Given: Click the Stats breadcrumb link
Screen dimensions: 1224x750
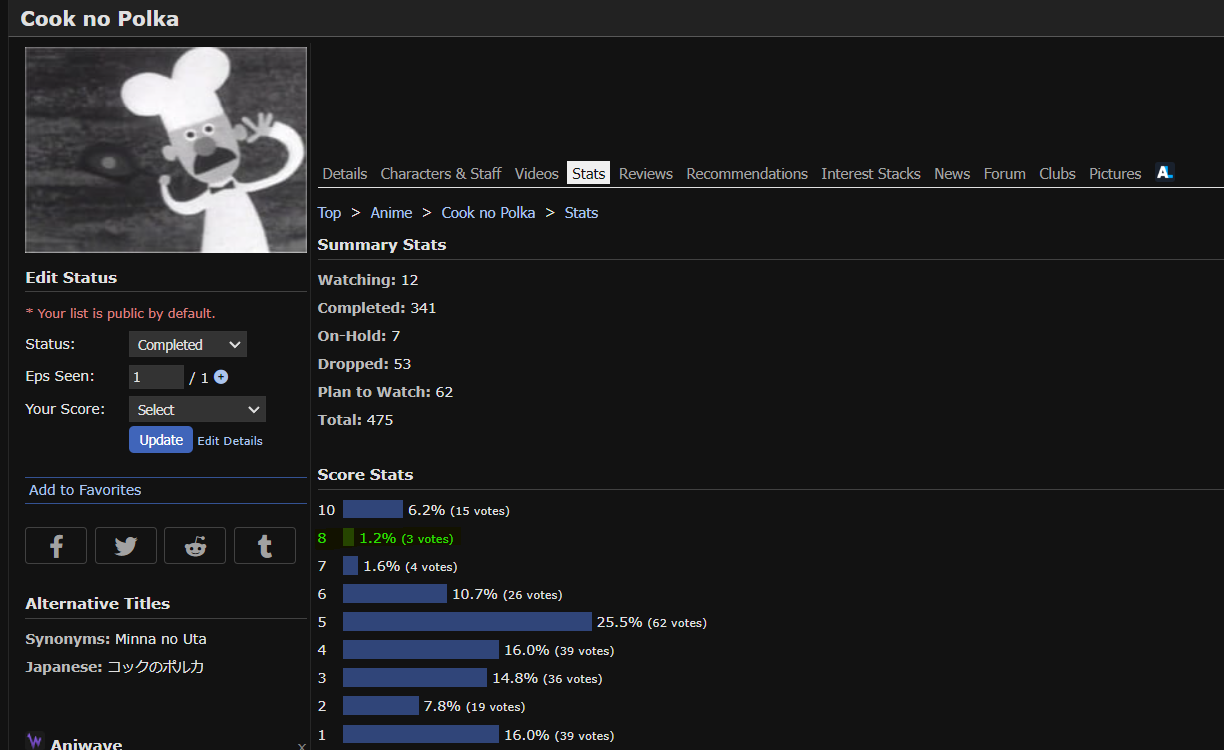Looking at the screenshot, I should tap(581, 212).
